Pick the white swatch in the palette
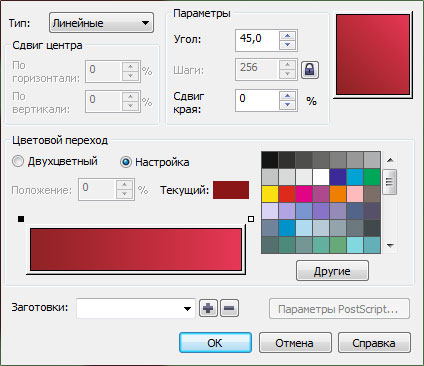424x366 pixels. pos(321,177)
